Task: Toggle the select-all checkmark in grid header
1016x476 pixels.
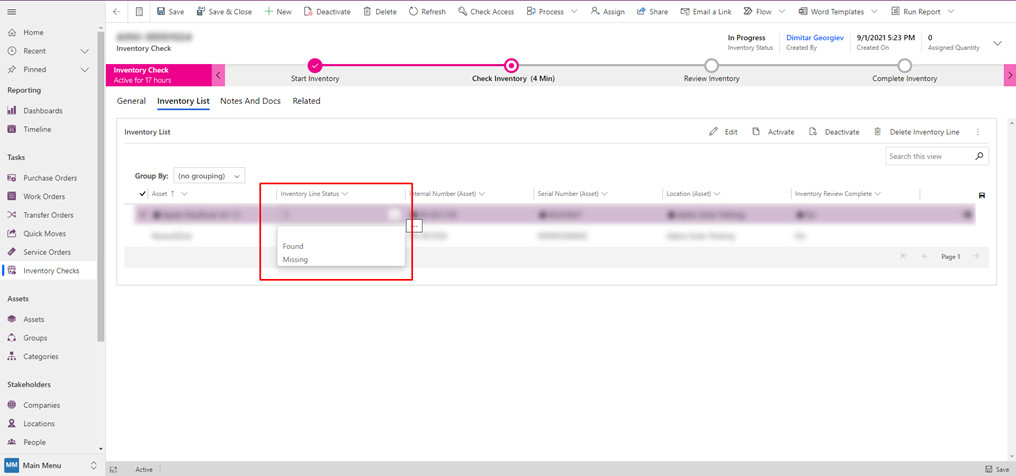Action: pyautogui.click(x=142, y=194)
